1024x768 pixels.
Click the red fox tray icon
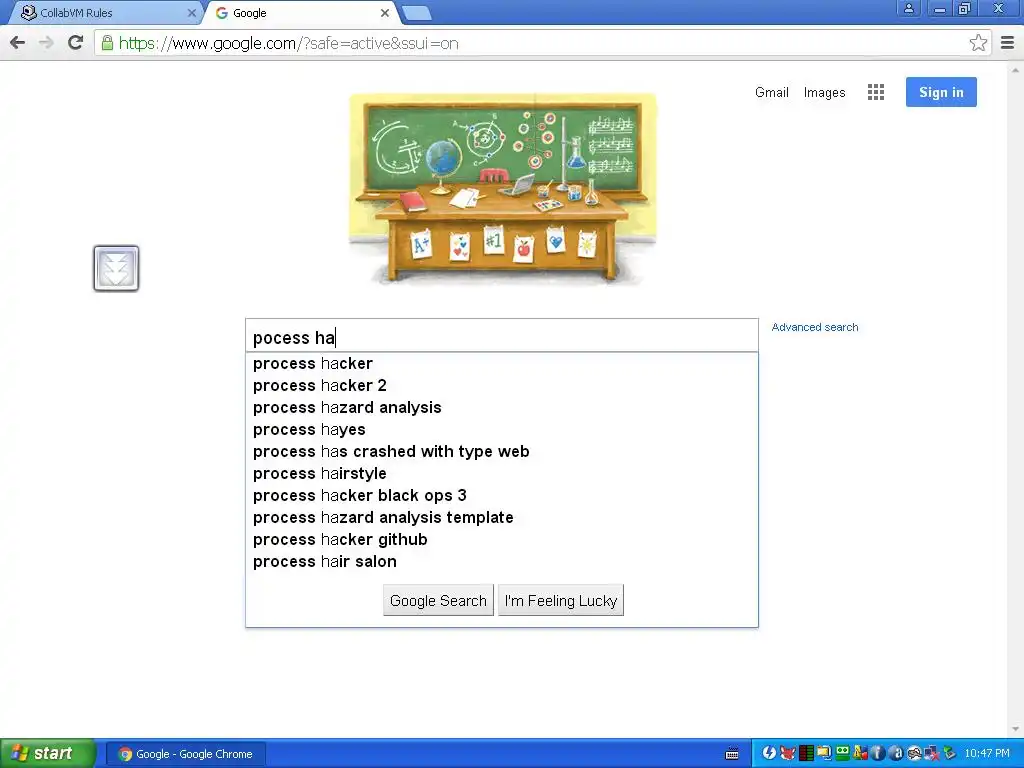[x=788, y=752]
